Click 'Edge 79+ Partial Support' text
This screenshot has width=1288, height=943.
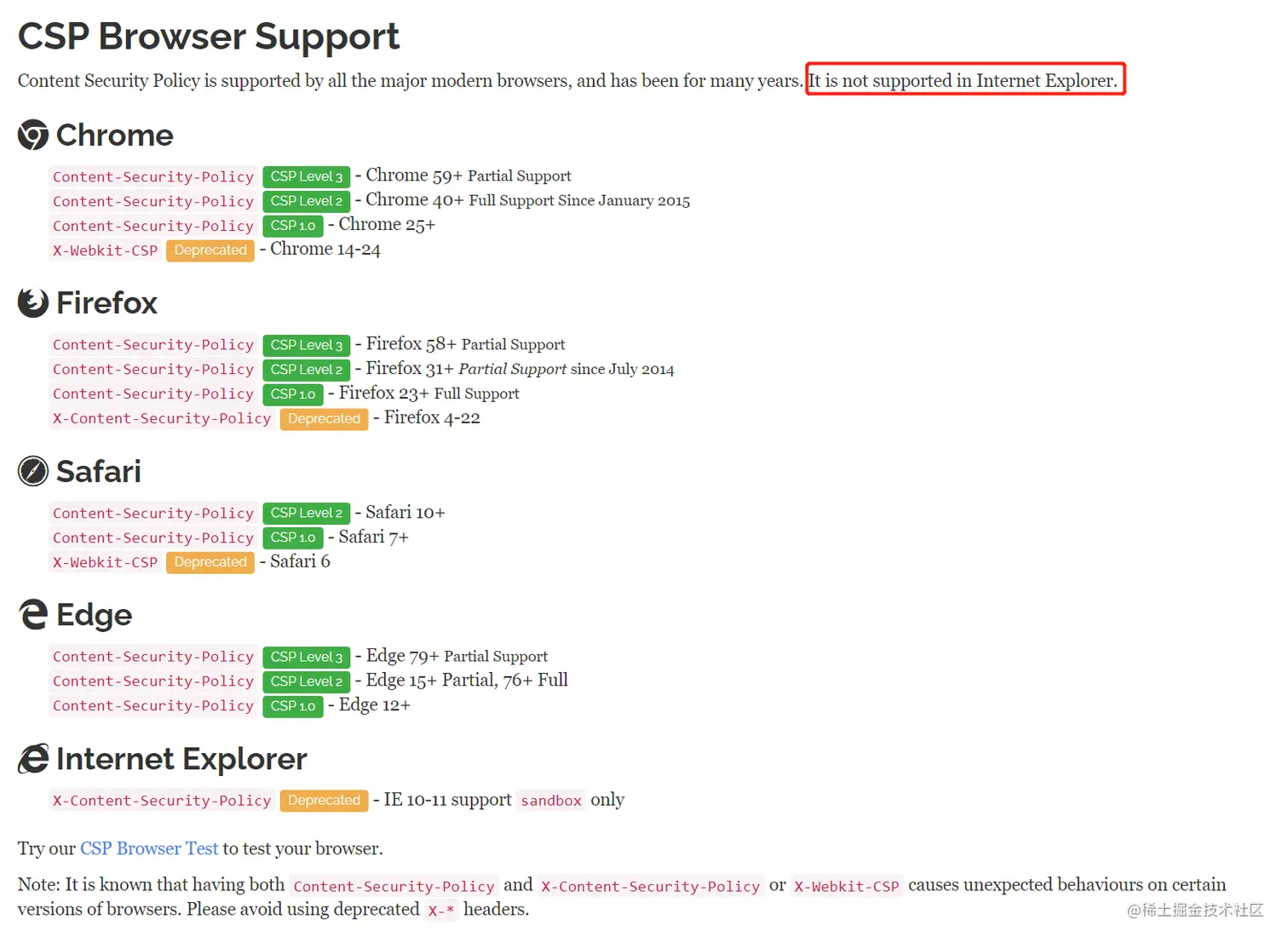pos(457,656)
